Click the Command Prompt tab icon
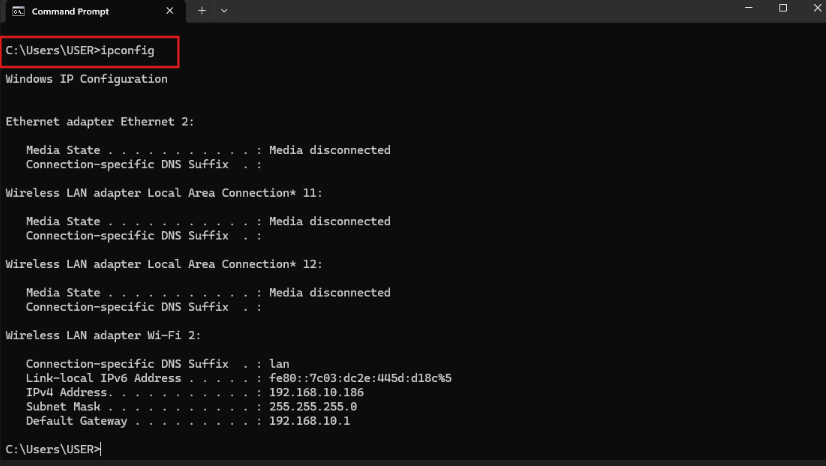The image size is (826, 466). coord(18,10)
